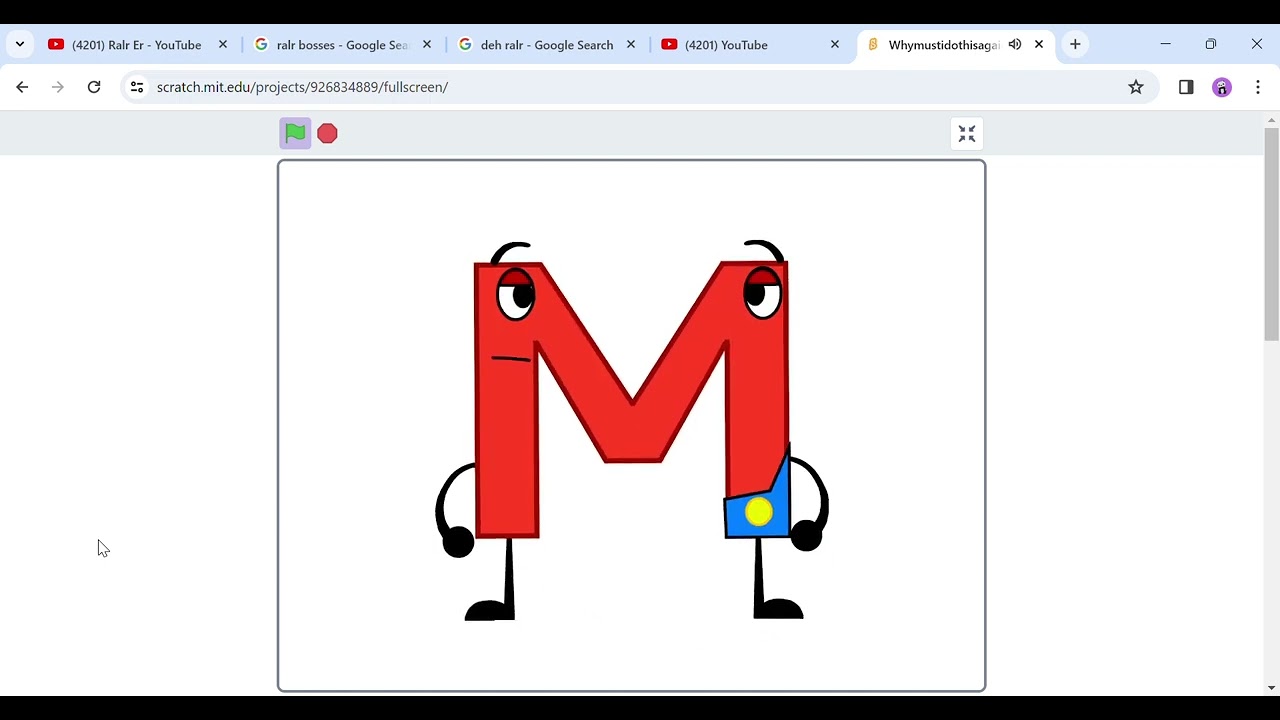Image resolution: width=1280 pixels, height=720 pixels.
Task: Restore down the Chrome window
Action: click(x=1211, y=44)
